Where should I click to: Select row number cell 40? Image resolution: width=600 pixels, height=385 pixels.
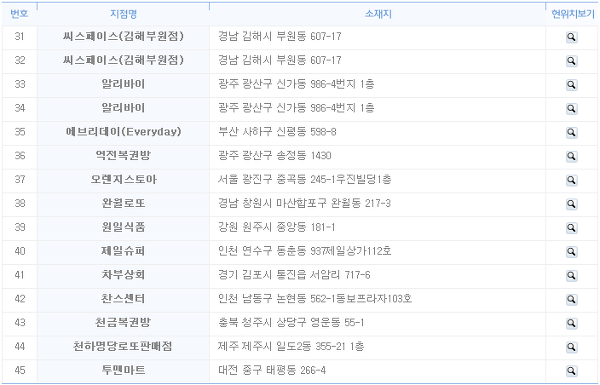pyautogui.click(x=20, y=251)
